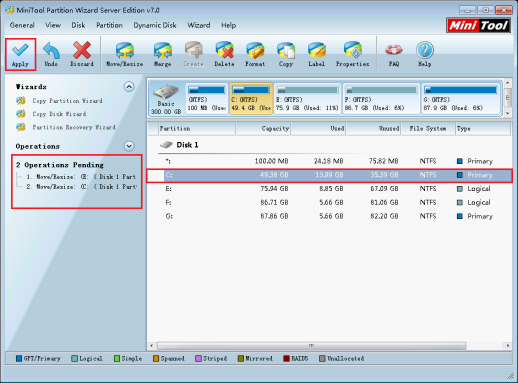The height and width of the screenshot is (383, 518).
Task: Select the C: 49.4 GB partition block
Action: point(251,99)
